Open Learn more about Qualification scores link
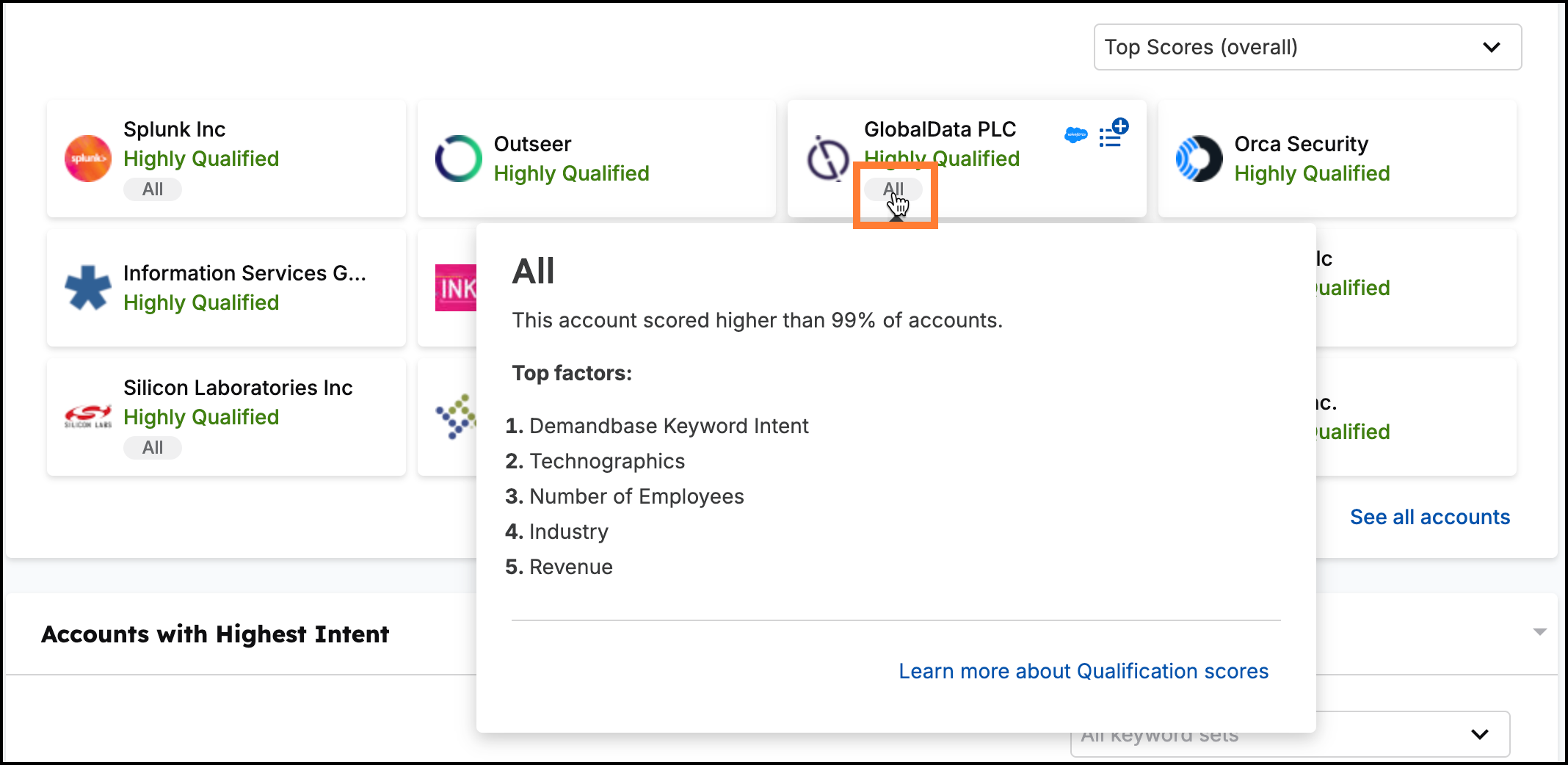 point(1084,671)
